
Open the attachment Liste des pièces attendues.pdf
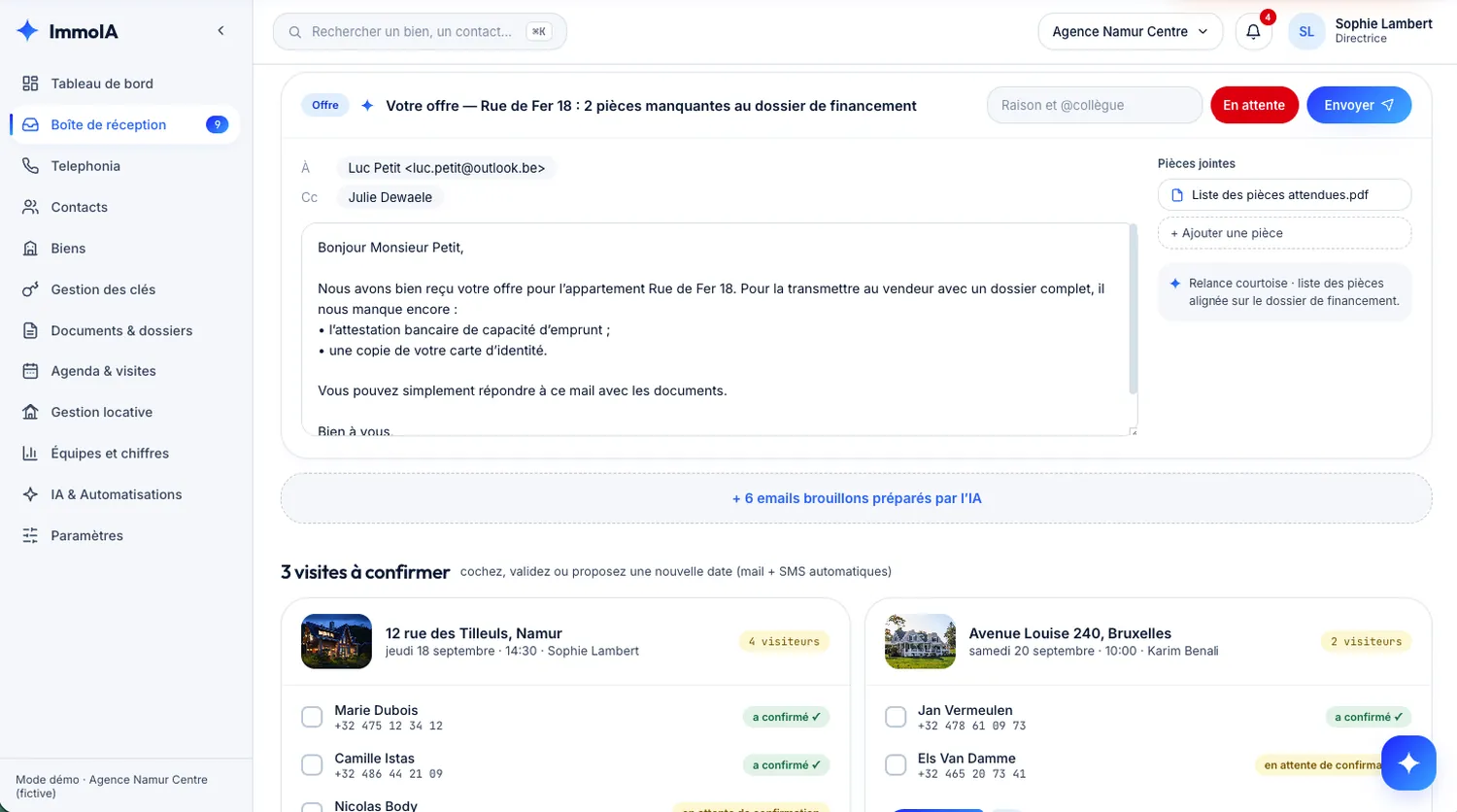pos(1284,194)
